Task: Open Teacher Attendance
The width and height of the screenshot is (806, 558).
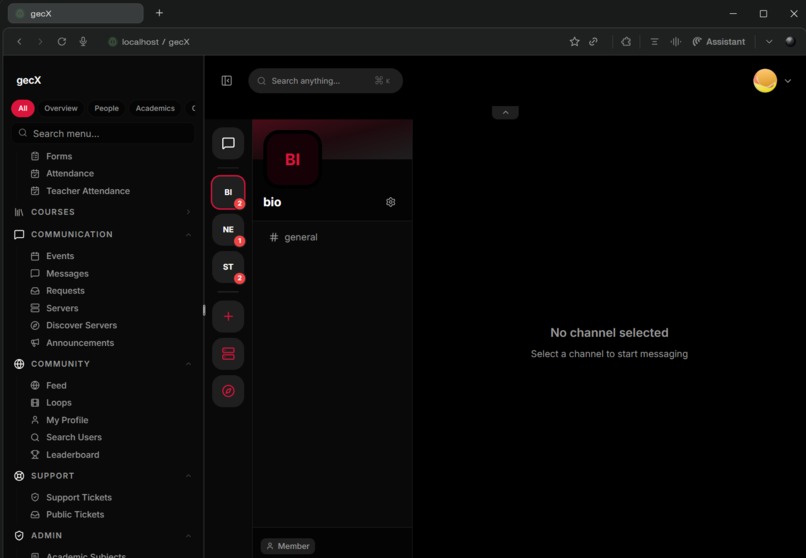Action: 88,191
